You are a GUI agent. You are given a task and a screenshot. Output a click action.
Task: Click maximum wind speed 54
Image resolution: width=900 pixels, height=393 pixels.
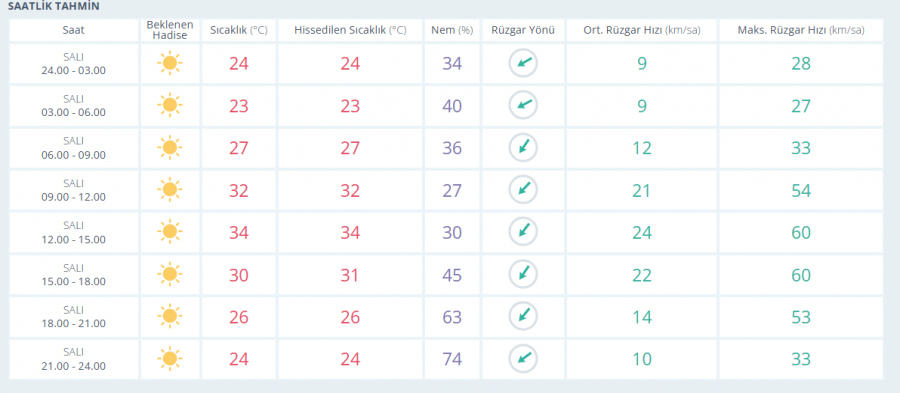[801, 190]
